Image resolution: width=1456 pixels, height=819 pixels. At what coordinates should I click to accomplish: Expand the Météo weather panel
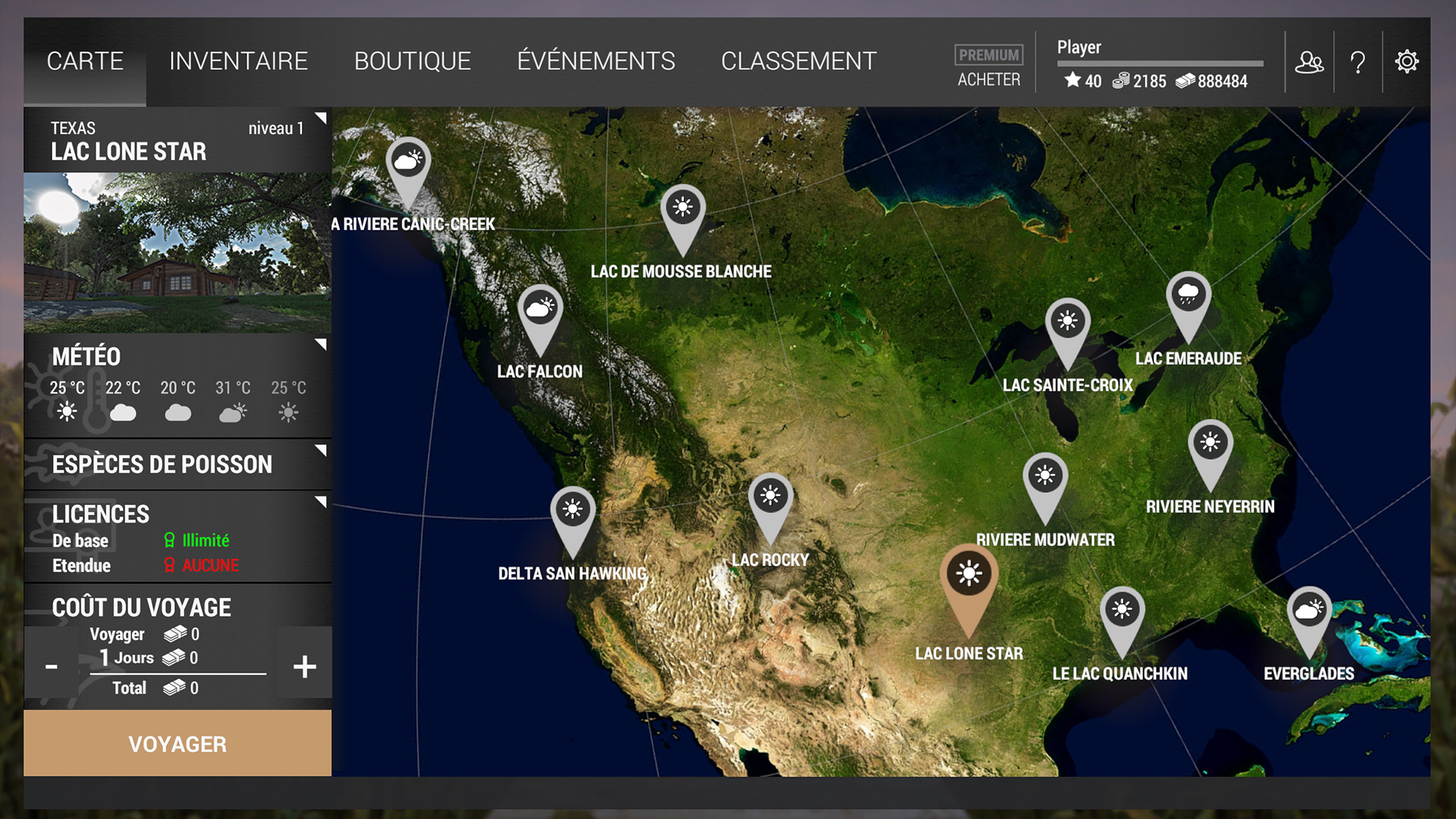(320, 344)
